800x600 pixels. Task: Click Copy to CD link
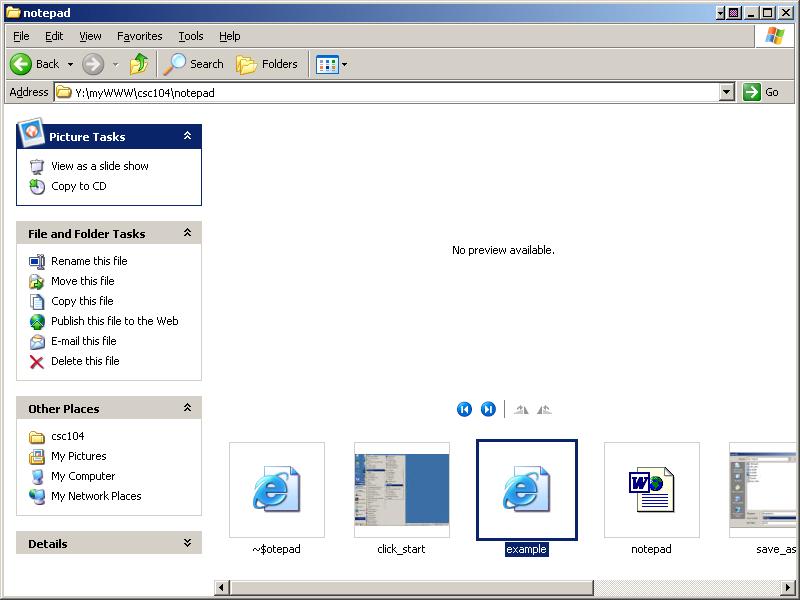(79, 186)
